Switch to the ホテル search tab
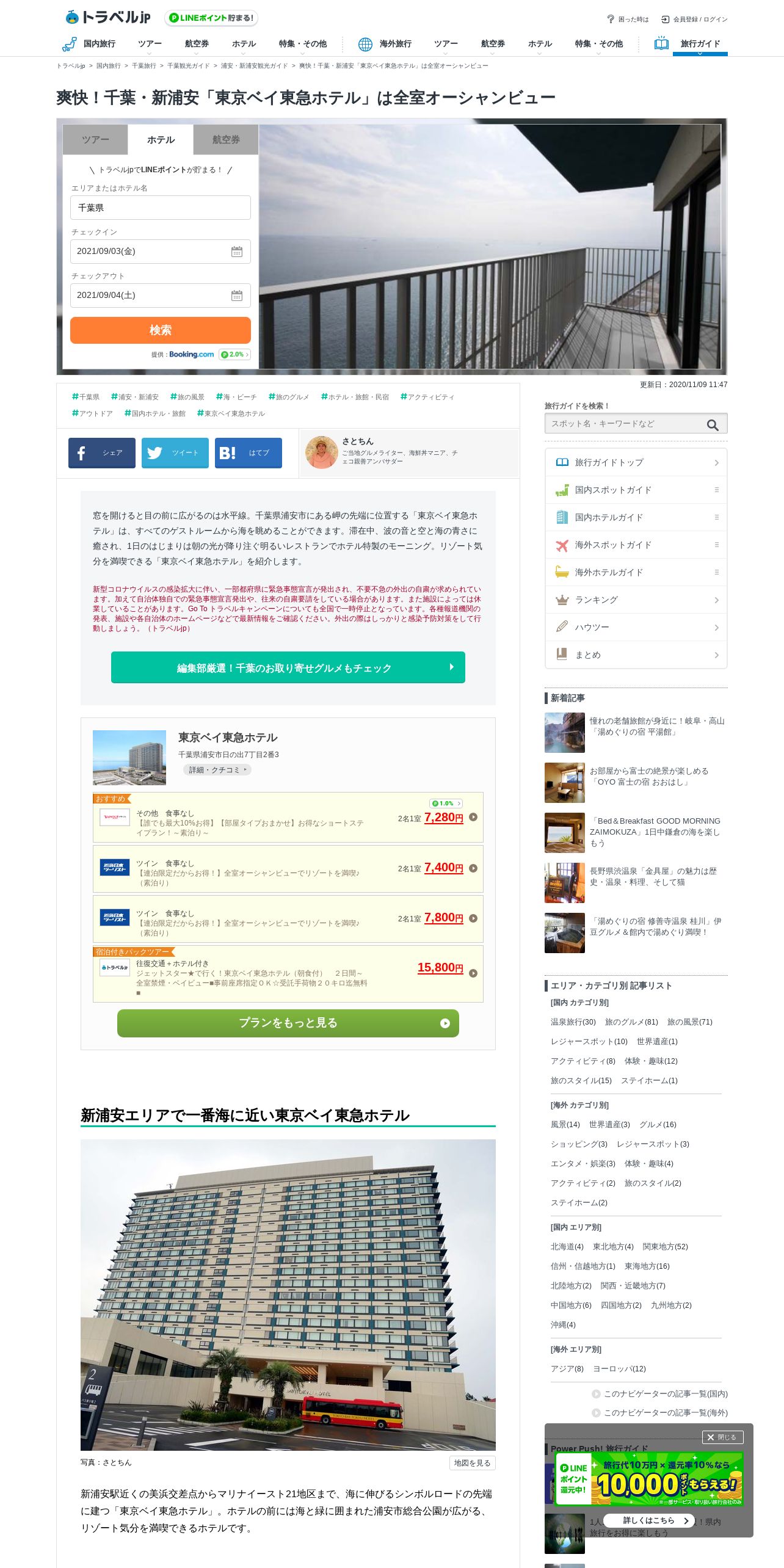 pyautogui.click(x=161, y=140)
